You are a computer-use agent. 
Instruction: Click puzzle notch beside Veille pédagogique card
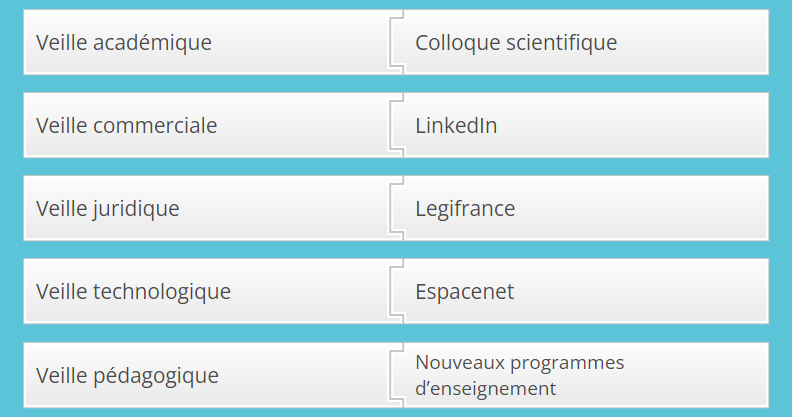[397, 376]
